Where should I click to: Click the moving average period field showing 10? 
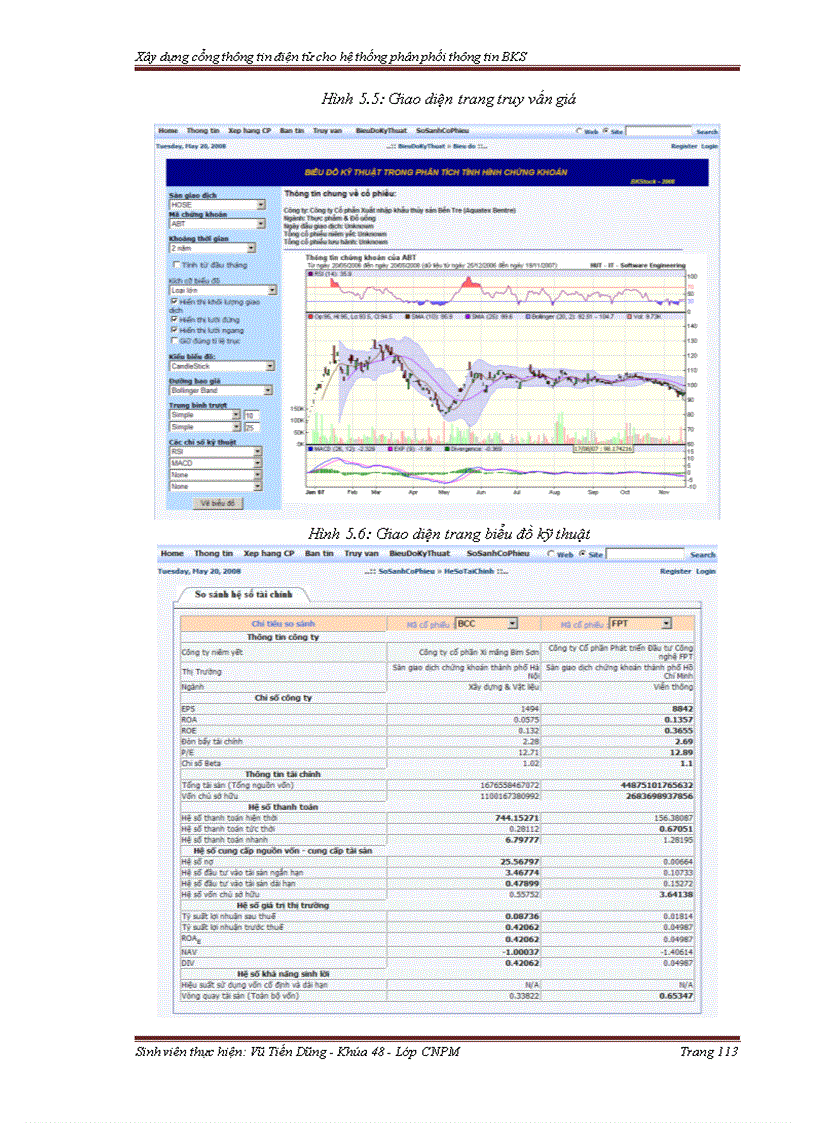click(x=252, y=414)
